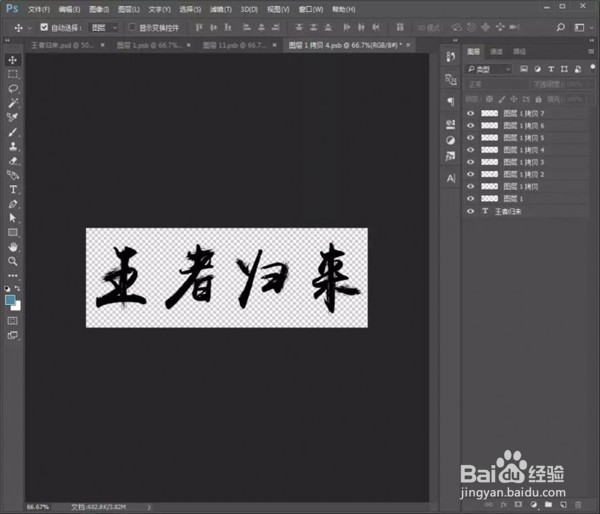Open the 窗口(W) menu
The height and width of the screenshot is (514, 600).
coord(311,9)
